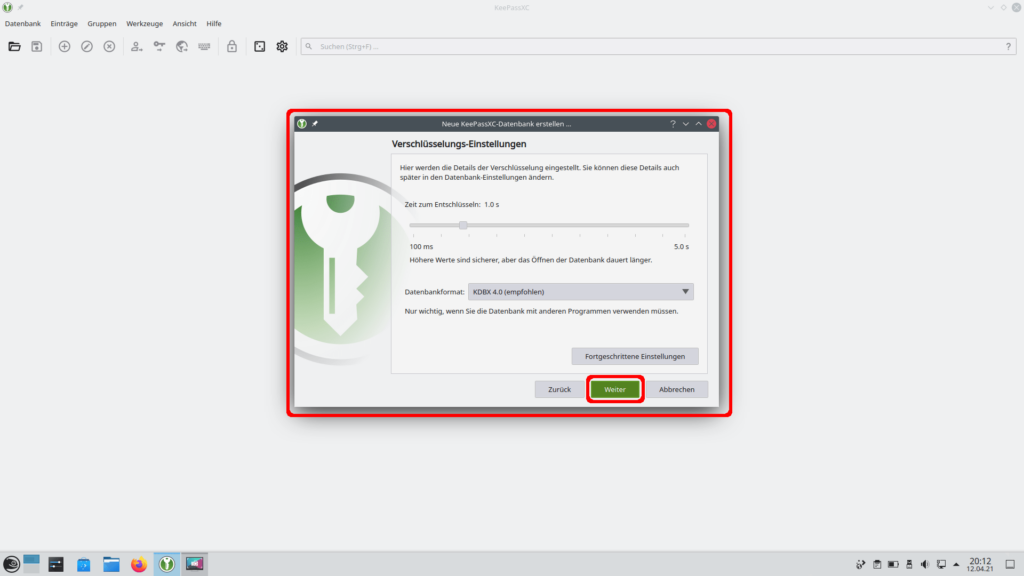Open removable devices tray icon
The width and height of the screenshot is (1024, 576).
[909, 564]
